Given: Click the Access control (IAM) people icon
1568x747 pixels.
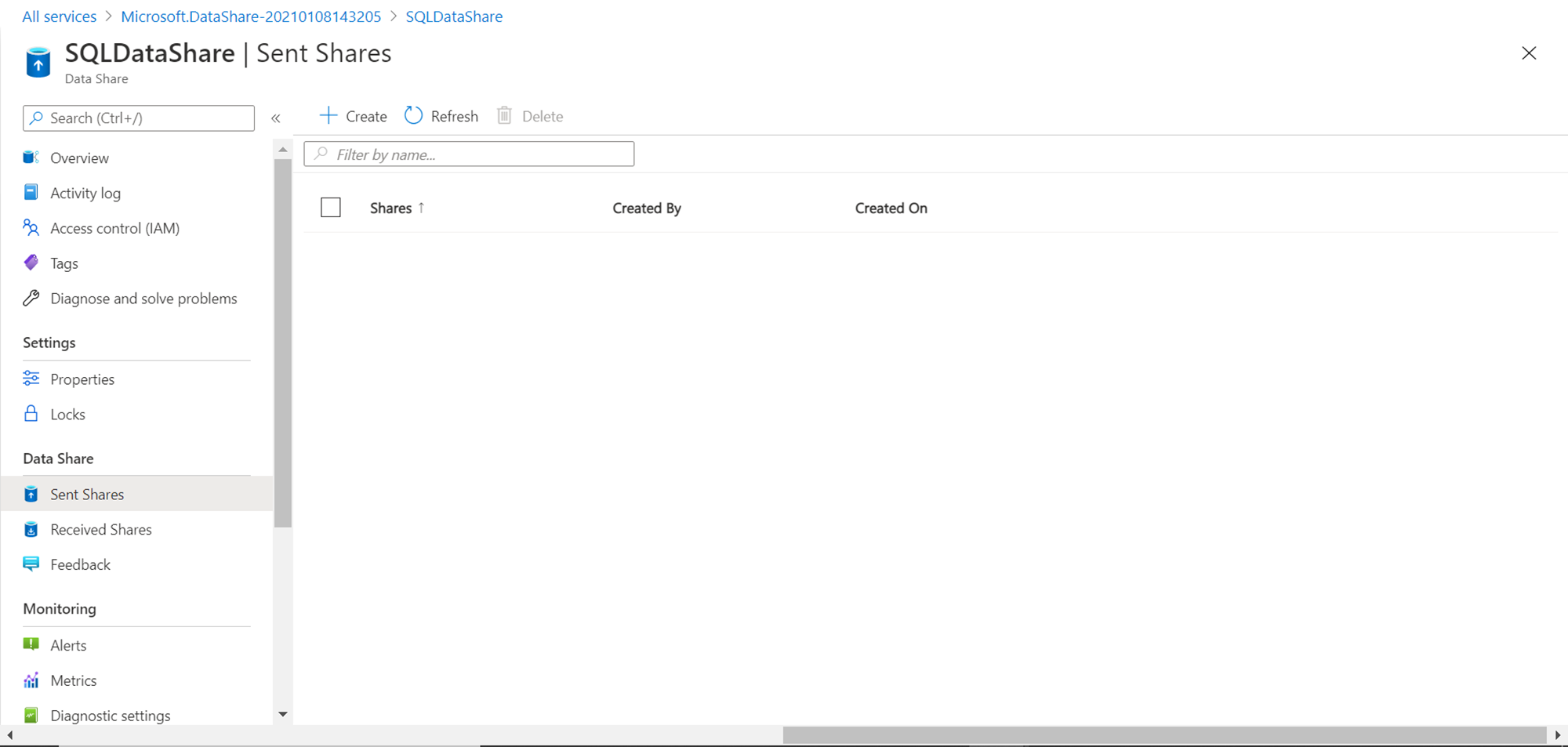Looking at the screenshot, I should click(31, 227).
